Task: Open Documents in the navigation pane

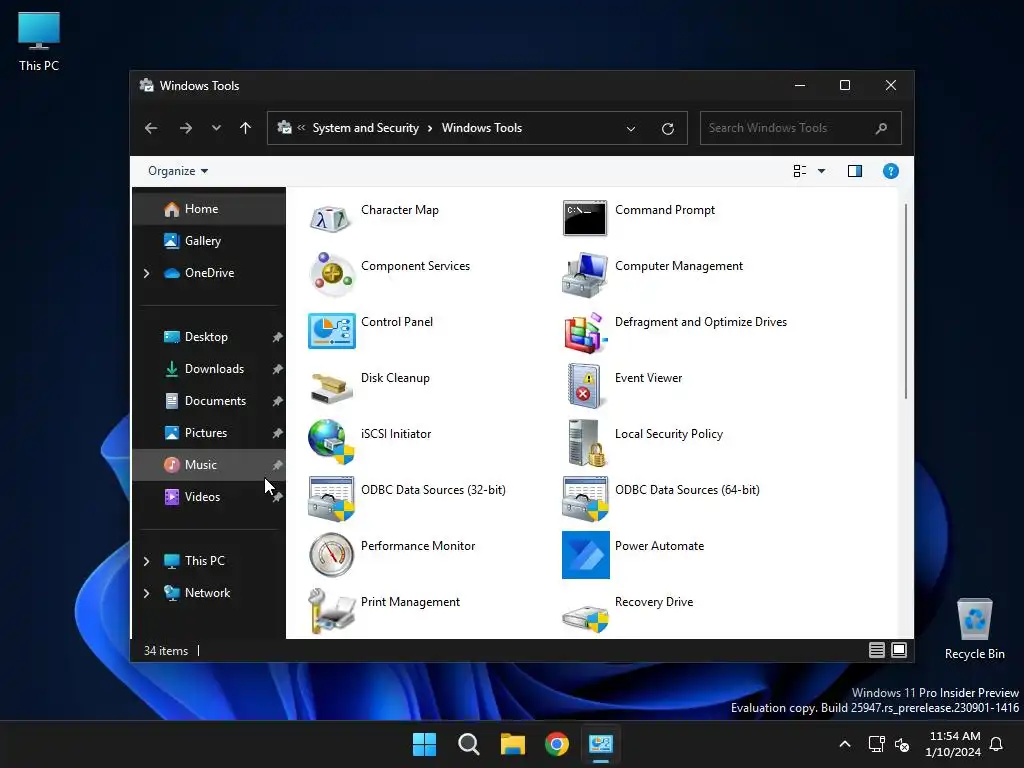Action: click(208, 401)
